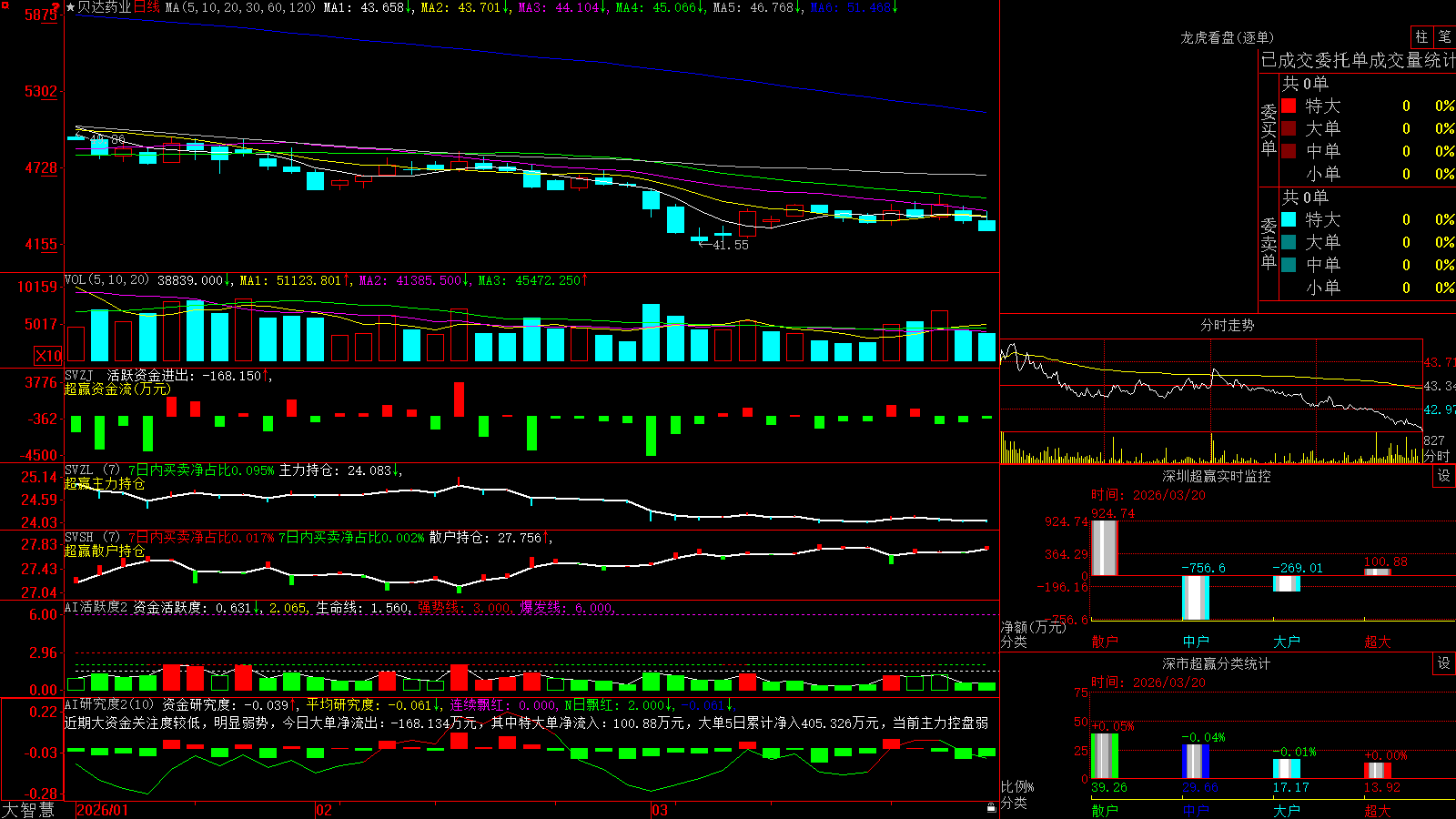The image size is (1456, 819).
Task: Click the 爆发线: 6.000 label
Action: click(566, 608)
